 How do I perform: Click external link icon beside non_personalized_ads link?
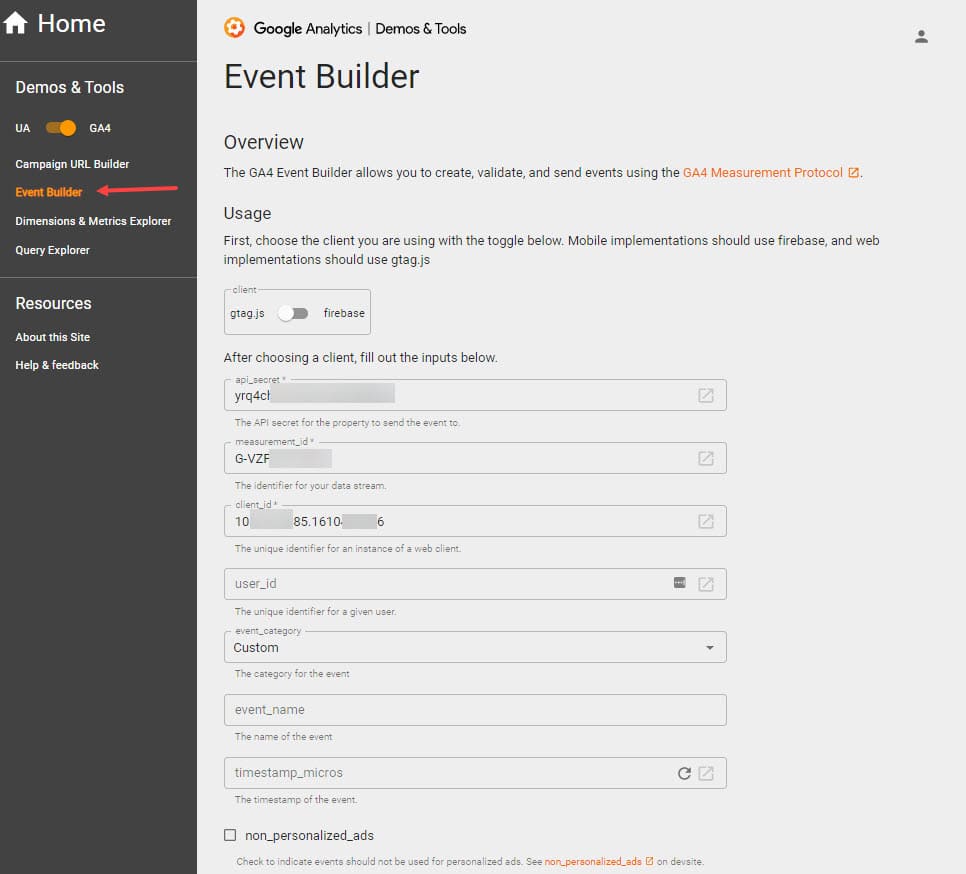(649, 861)
